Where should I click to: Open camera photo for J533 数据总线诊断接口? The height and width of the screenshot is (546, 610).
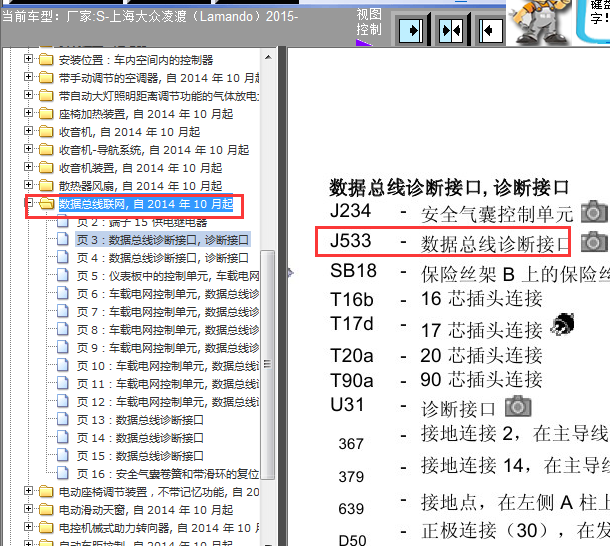coord(594,242)
